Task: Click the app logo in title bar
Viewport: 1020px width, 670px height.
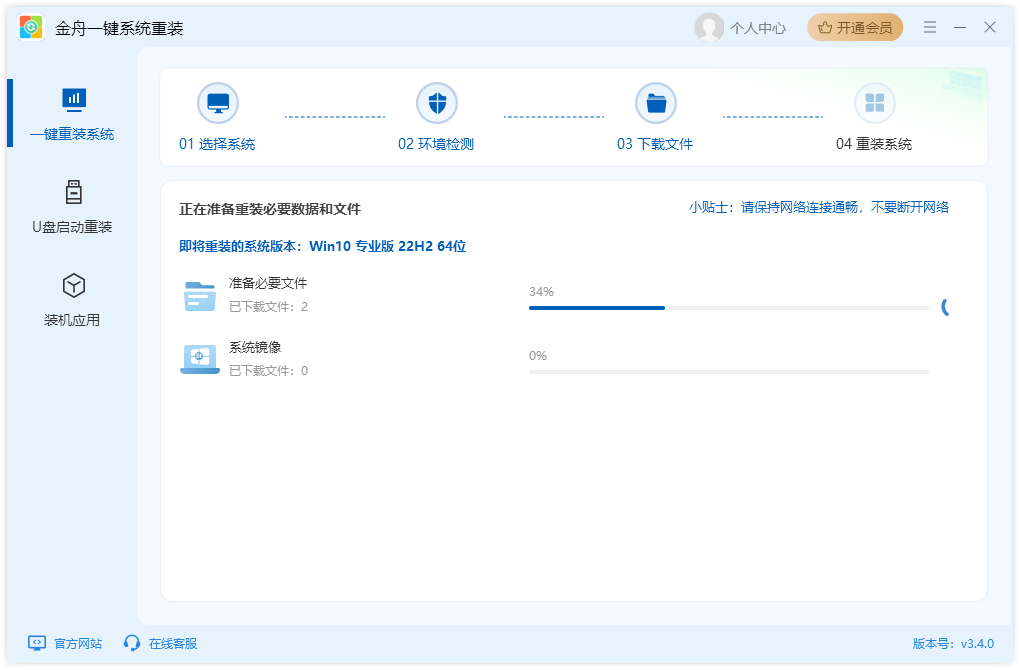Action: coord(29,27)
